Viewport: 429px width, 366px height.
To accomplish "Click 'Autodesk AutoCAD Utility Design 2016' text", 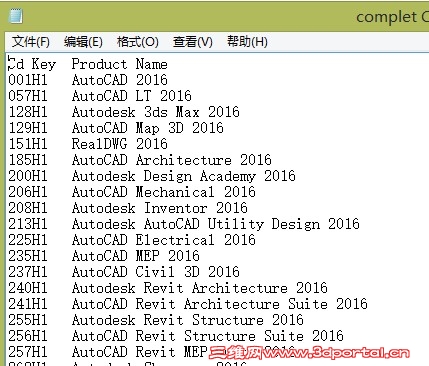I will click(216, 224).
